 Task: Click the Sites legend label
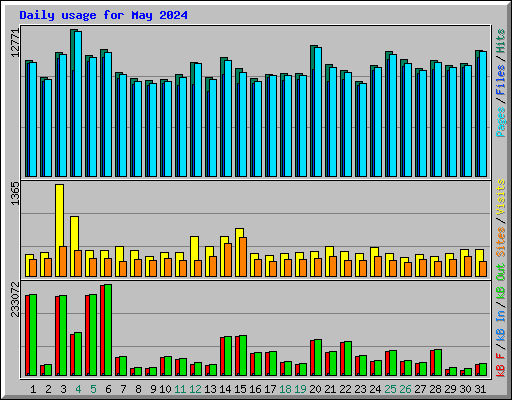tap(501, 242)
